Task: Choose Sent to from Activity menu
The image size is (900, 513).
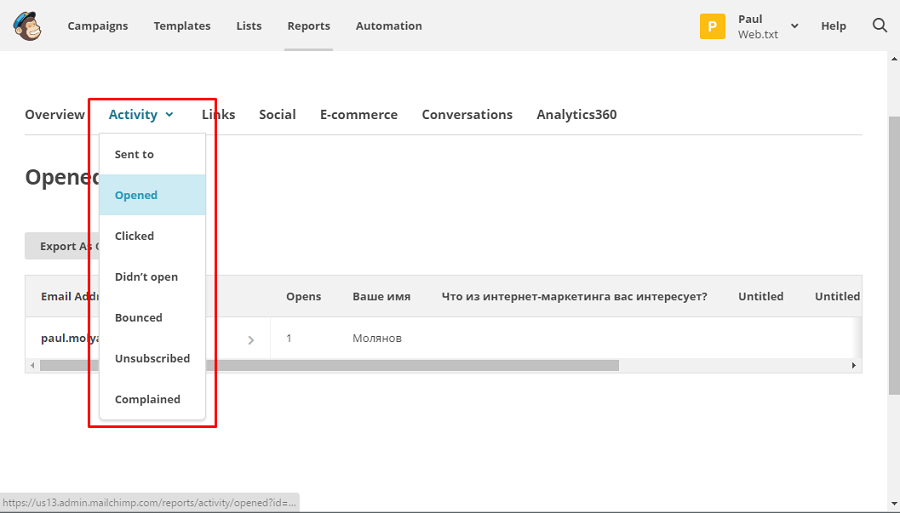Action: pyautogui.click(x=152, y=154)
